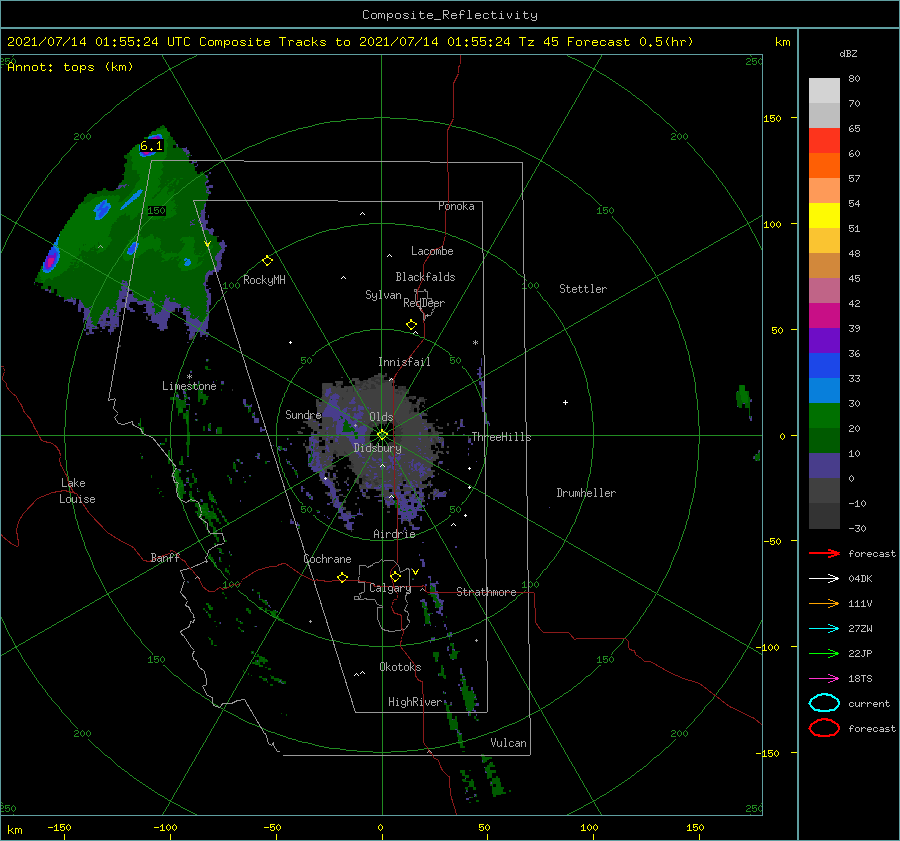Select the purple 36-39 dBZ swatch
900x841 pixels.
tap(824, 340)
